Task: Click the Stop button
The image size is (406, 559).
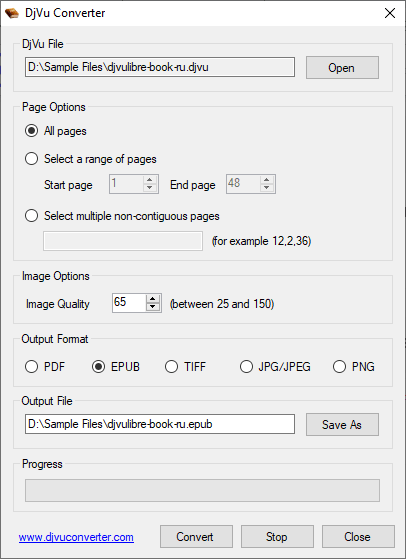Action: pos(277,537)
